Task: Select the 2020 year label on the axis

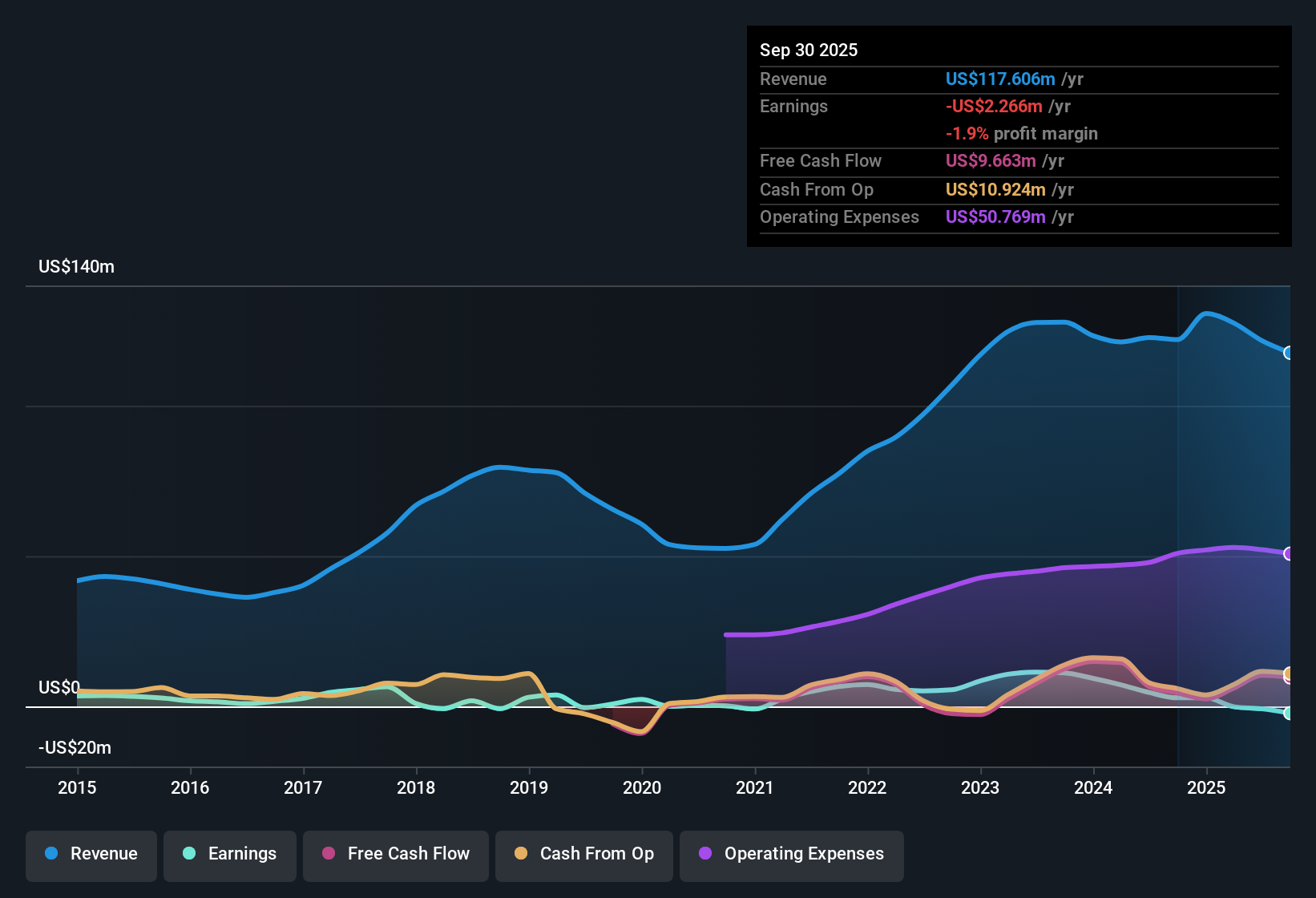Action: click(x=642, y=788)
